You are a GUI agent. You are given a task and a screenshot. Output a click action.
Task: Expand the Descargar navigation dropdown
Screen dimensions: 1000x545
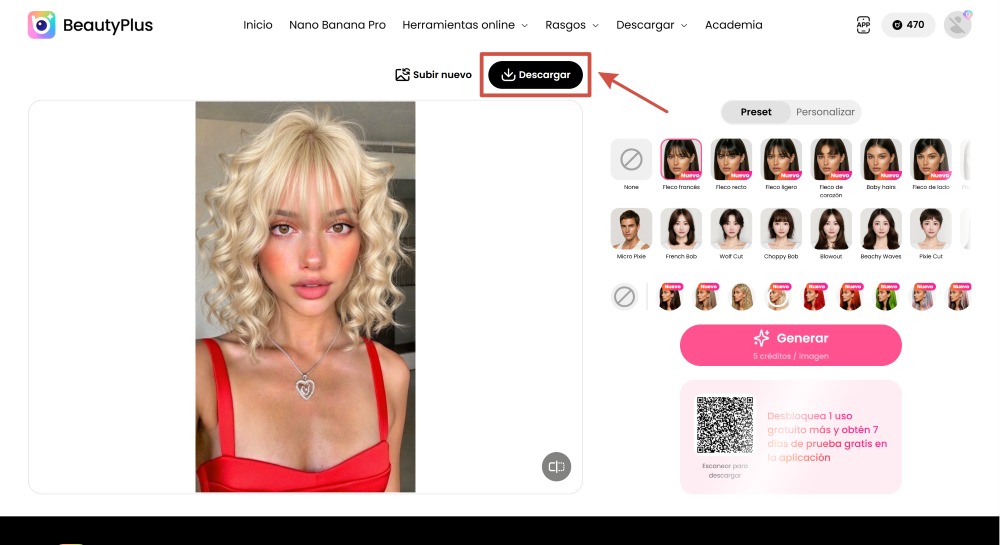[x=652, y=25]
